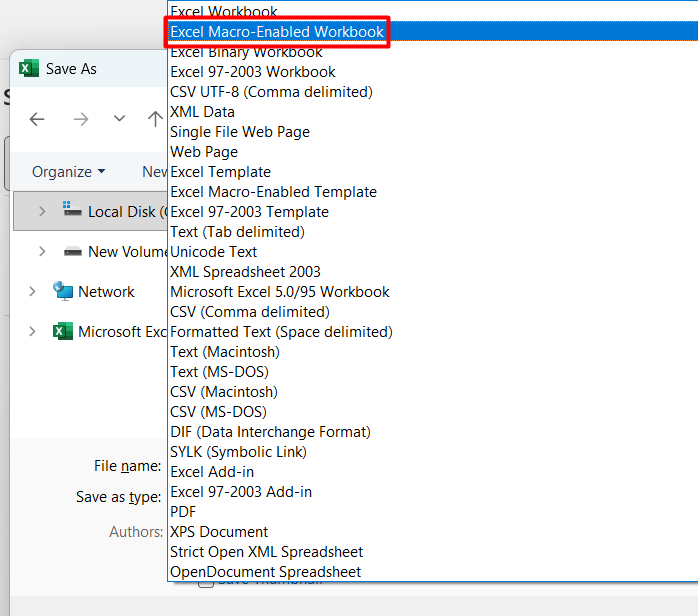Select XML Data file type
Screen dimensions: 698x616
[433, 112]
